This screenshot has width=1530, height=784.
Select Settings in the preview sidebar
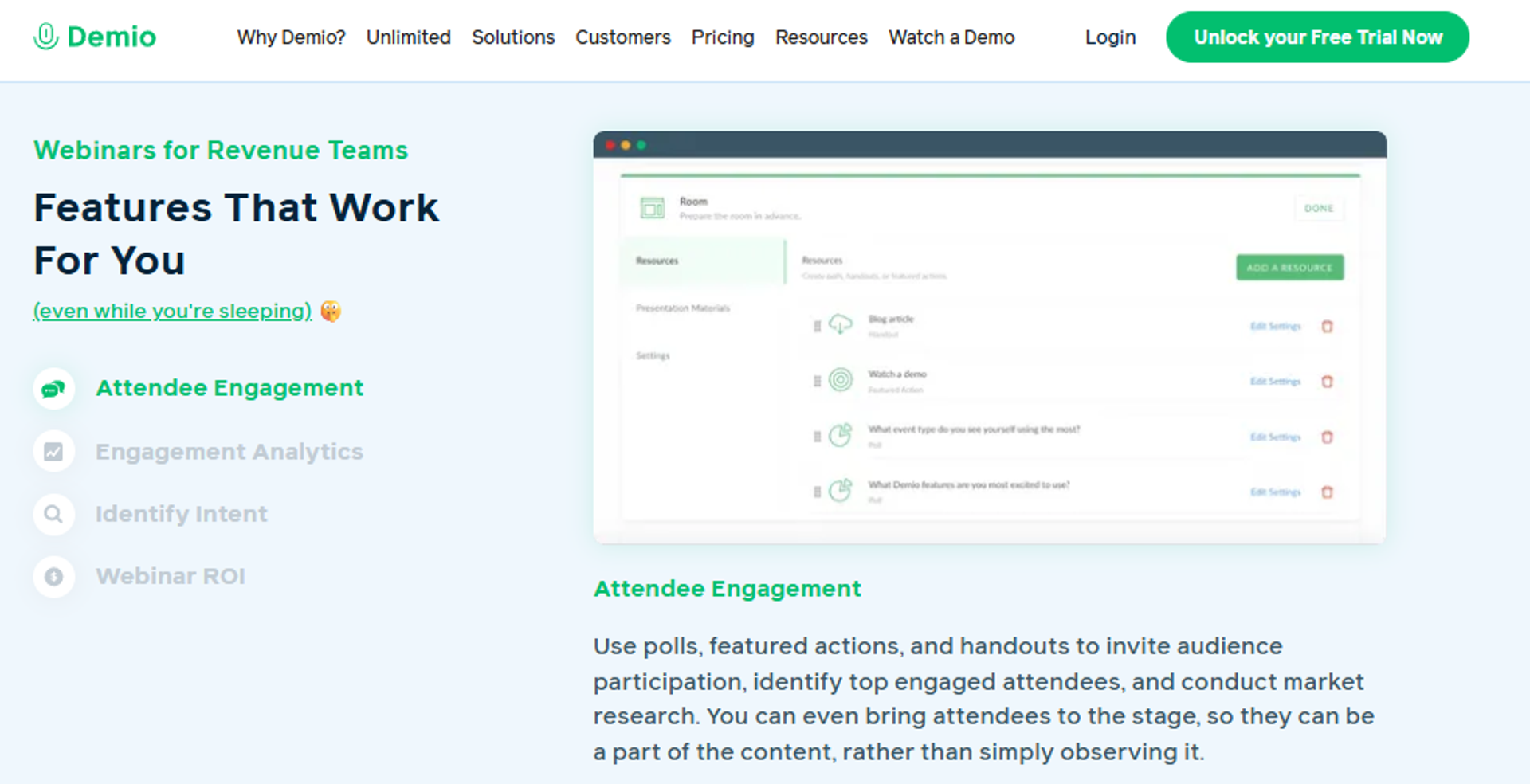(653, 355)
